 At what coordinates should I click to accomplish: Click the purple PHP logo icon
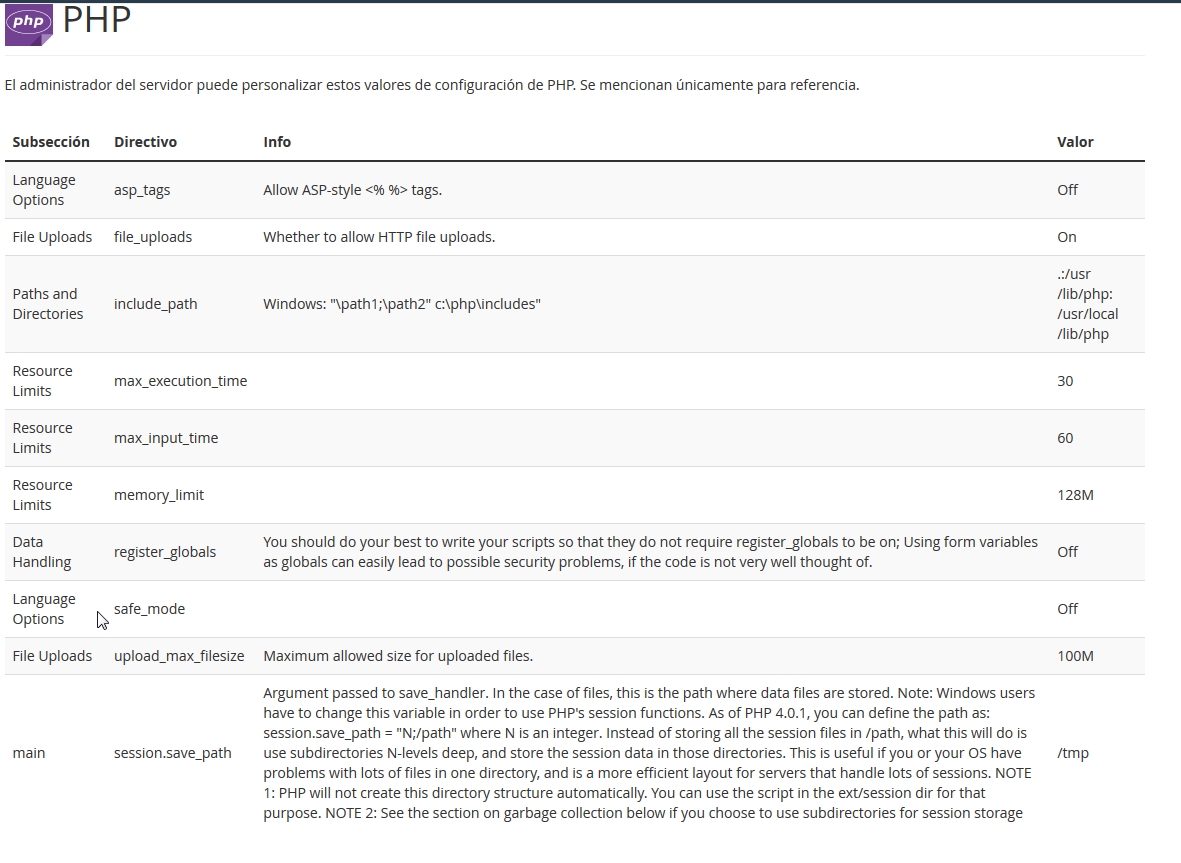28,23
